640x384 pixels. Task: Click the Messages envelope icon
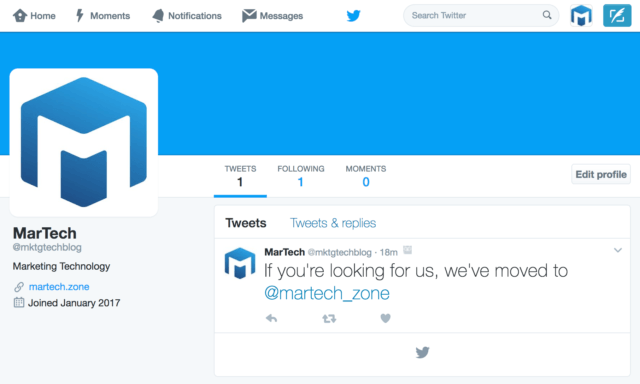pos(249,16)
